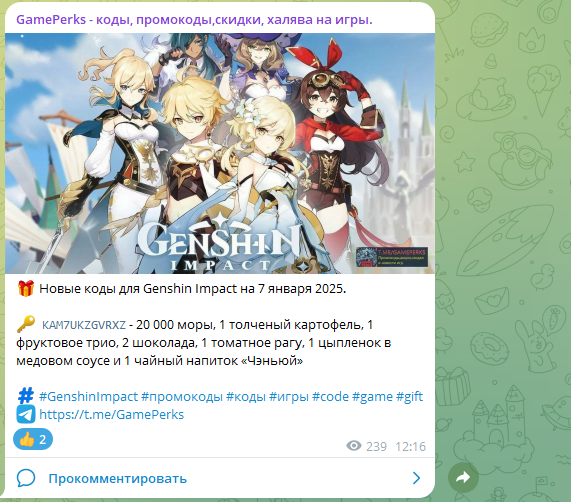This screenshot has width=571, height=502.
Task: Open comments via the right chevron arrow
Action: pos(417,478)
